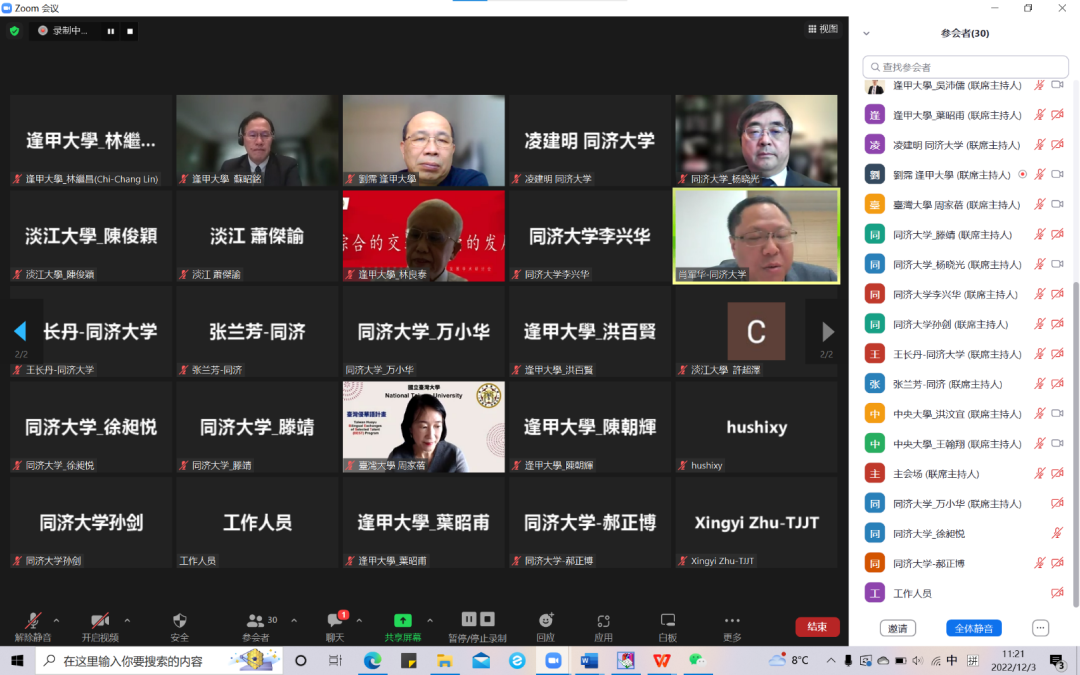Expand video options arrow beside camera

(126, 620)
